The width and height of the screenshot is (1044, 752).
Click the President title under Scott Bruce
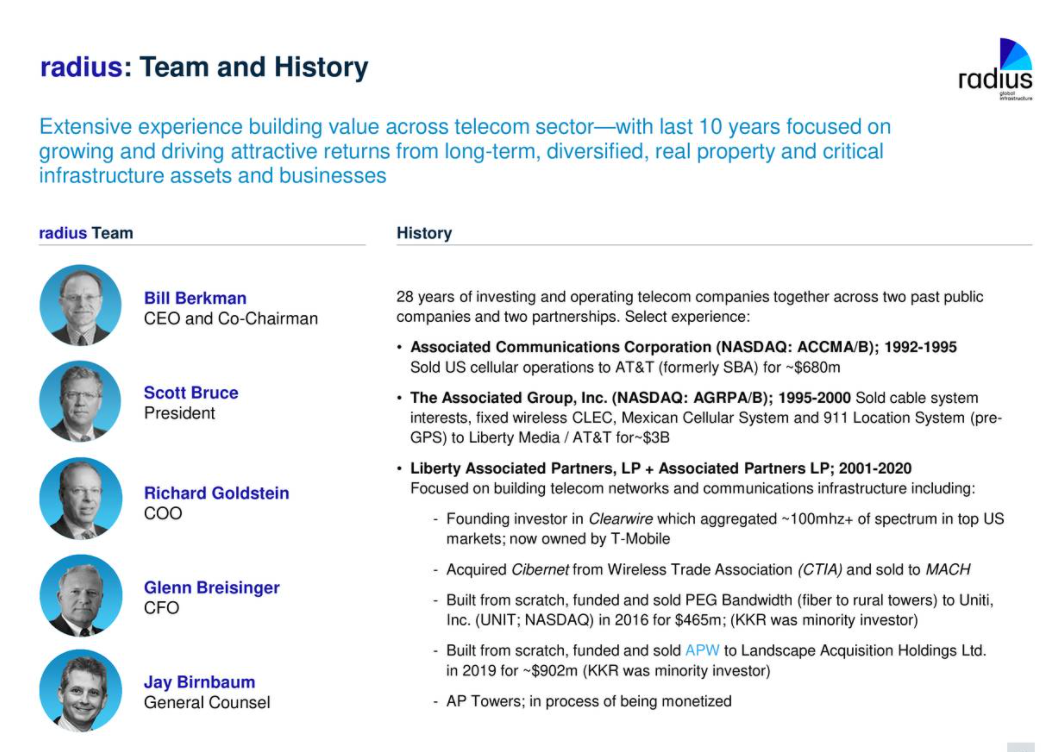click(x=180, y=413)
